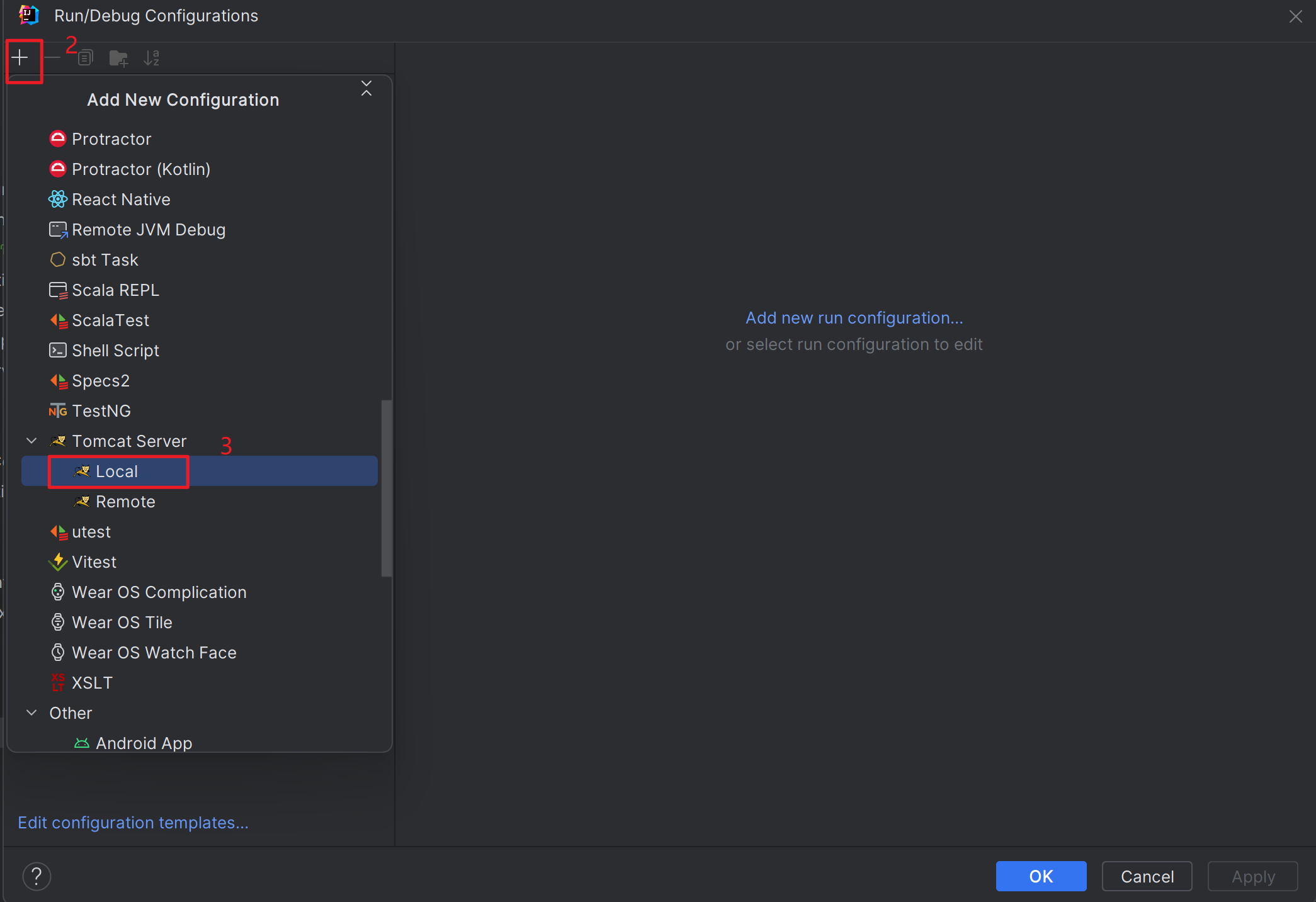Click the utest icon
Viewport: 1316px width, 902px height.
[59, 532]
